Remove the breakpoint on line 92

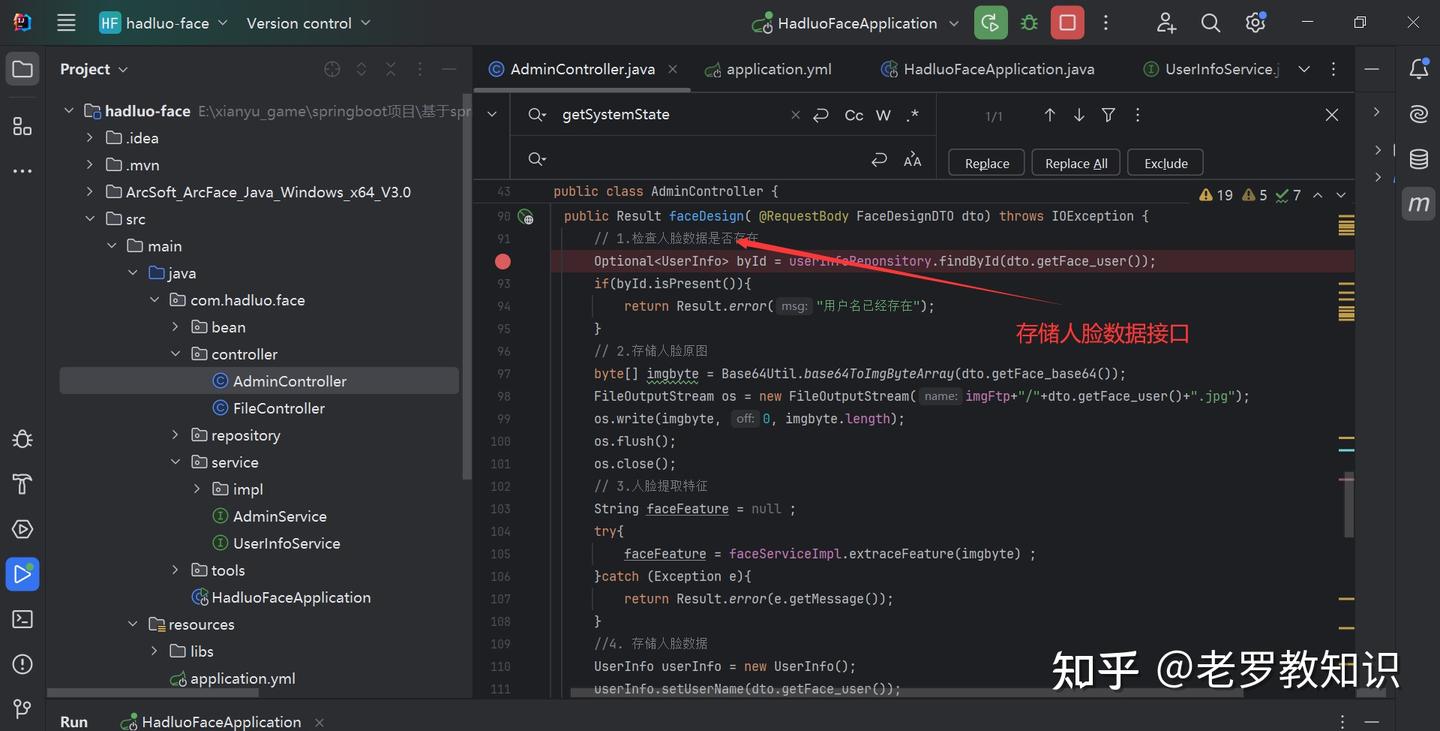click(503, 261)
